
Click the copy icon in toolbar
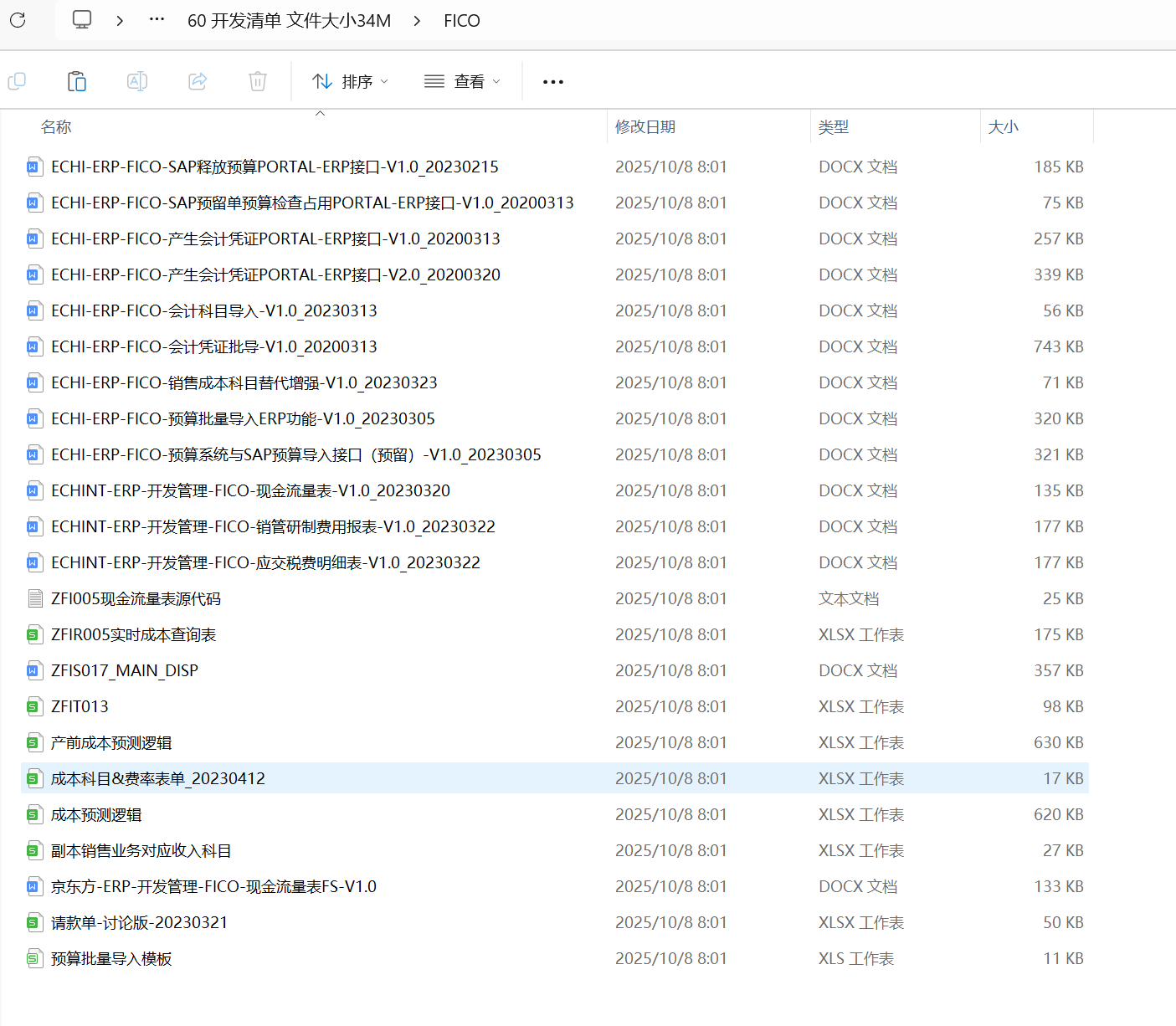coord(17,81)
